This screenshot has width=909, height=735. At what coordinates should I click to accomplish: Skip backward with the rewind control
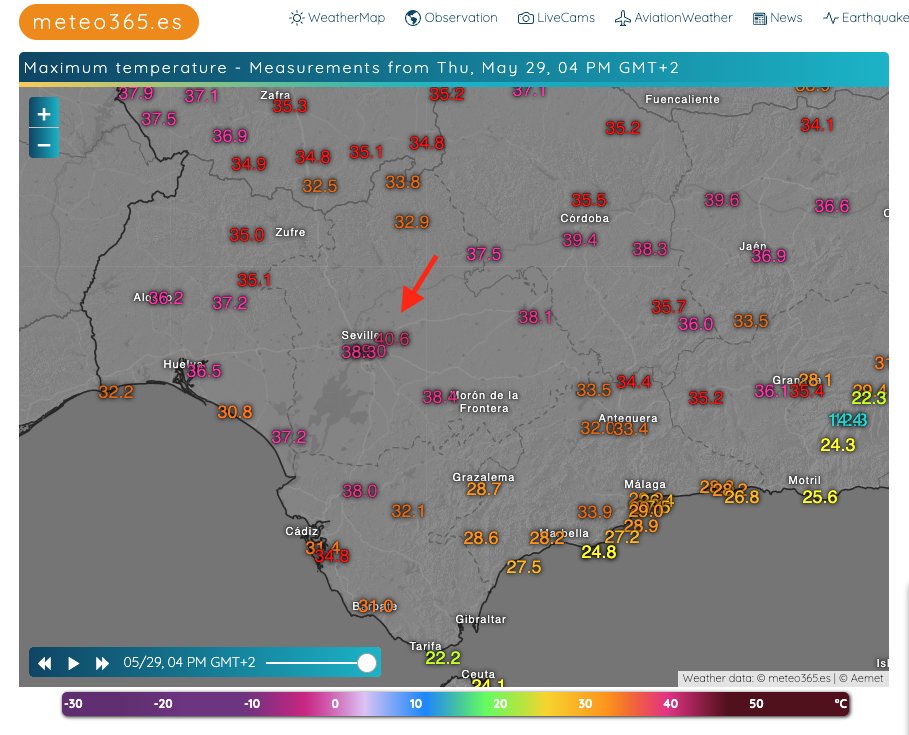[x=44, y=663]
